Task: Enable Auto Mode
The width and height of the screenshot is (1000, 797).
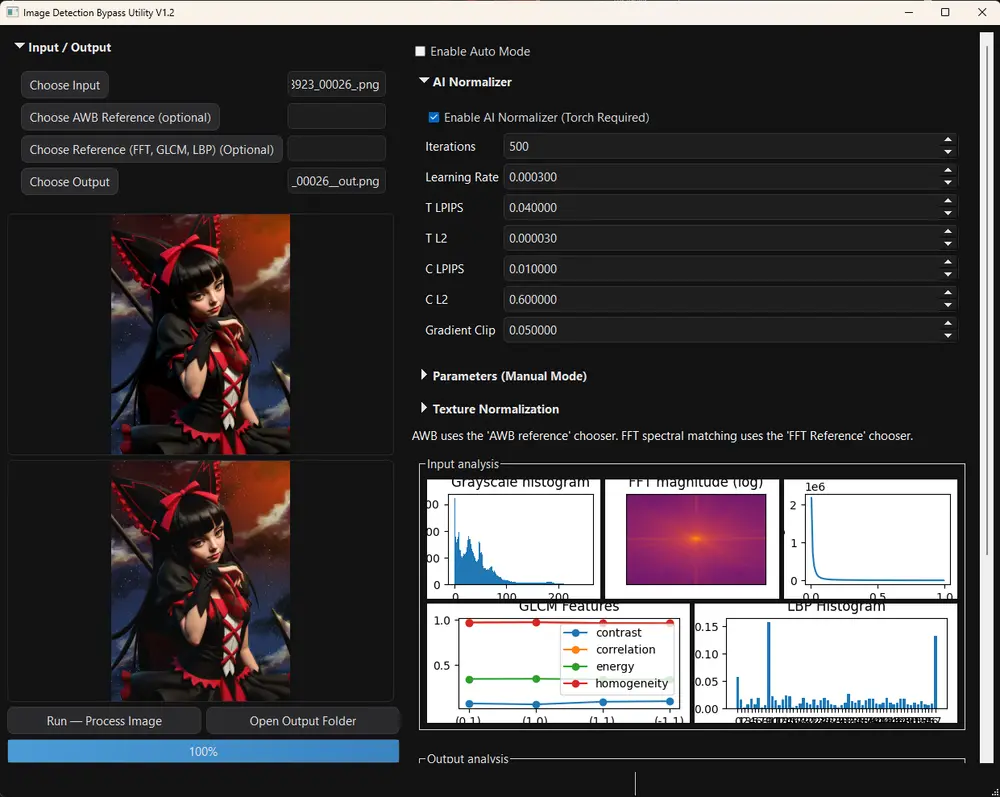Action: pyautogui.click(x=421, y=51)
